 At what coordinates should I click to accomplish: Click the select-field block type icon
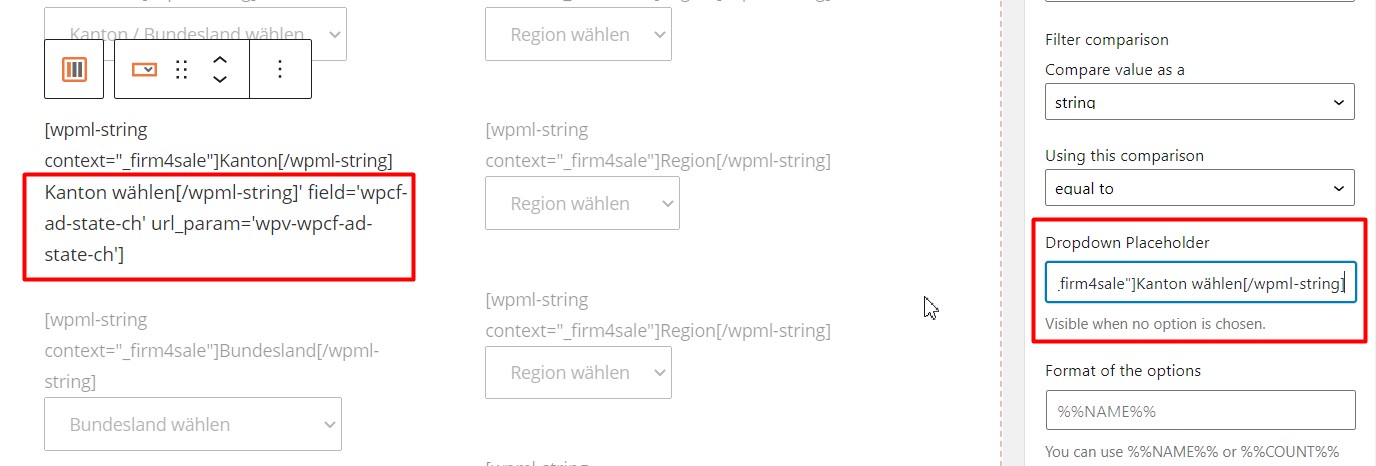[144, 69]
